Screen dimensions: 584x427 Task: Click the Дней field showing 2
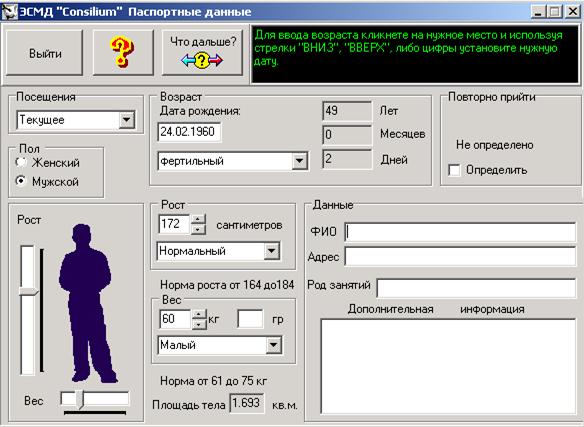click(347, 159)
